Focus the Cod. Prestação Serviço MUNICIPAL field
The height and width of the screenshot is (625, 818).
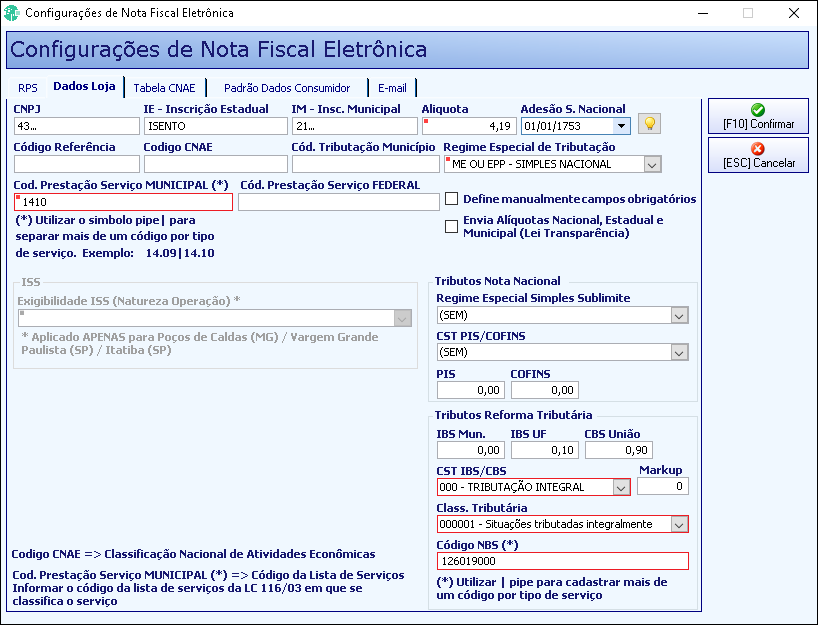[x=124, y=202]
